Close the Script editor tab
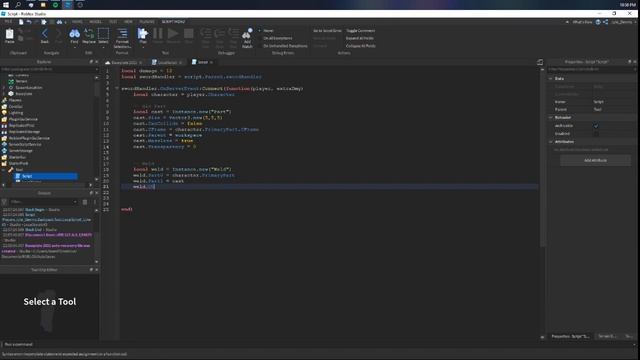Image resolution: width=640 pixels, height=360 pixels. click(211, 62)
